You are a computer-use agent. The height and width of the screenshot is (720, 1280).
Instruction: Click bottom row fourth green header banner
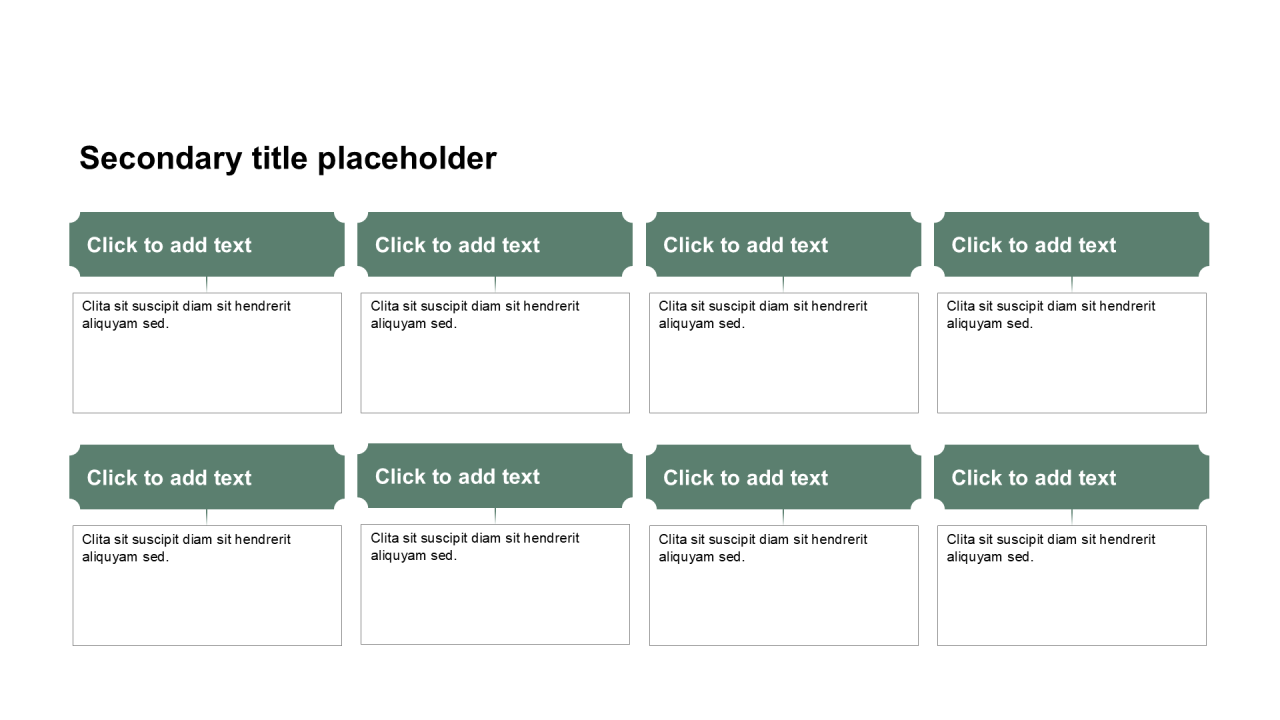[1071, 477]
